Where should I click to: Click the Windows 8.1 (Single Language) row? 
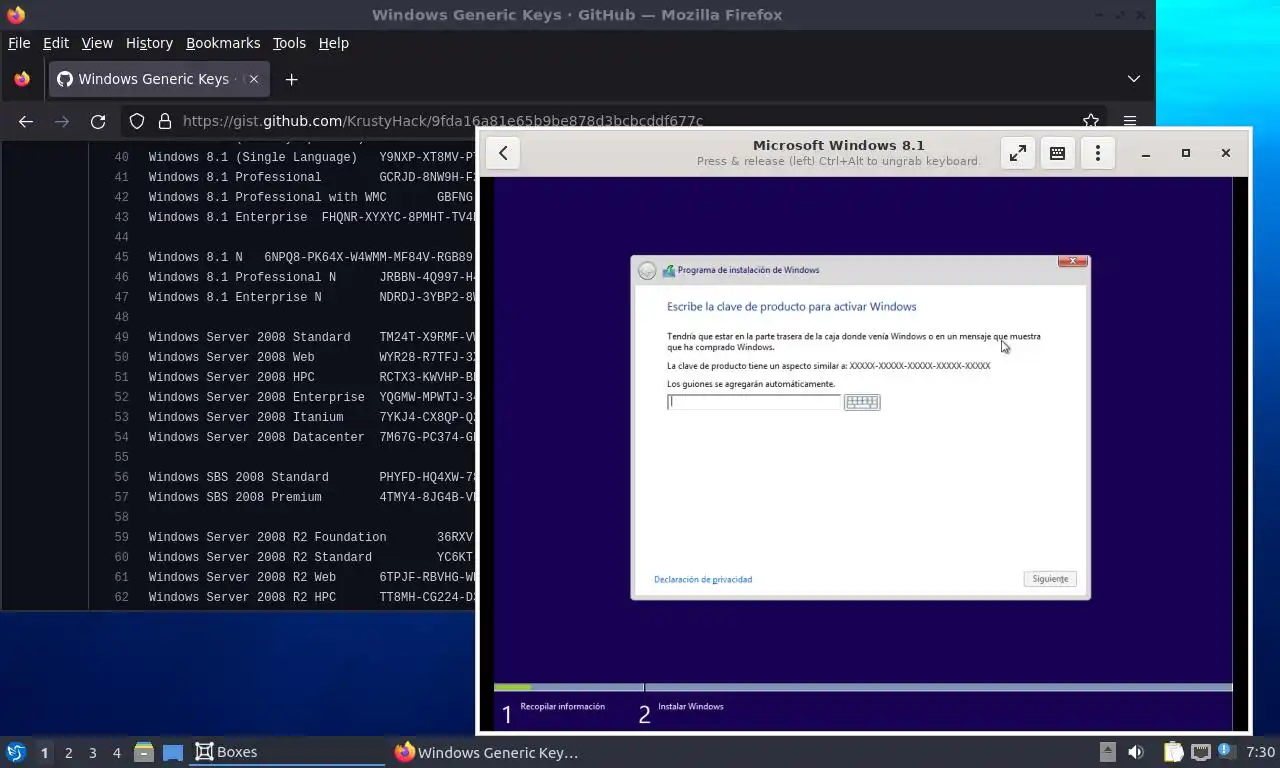(x=311, y=157)
